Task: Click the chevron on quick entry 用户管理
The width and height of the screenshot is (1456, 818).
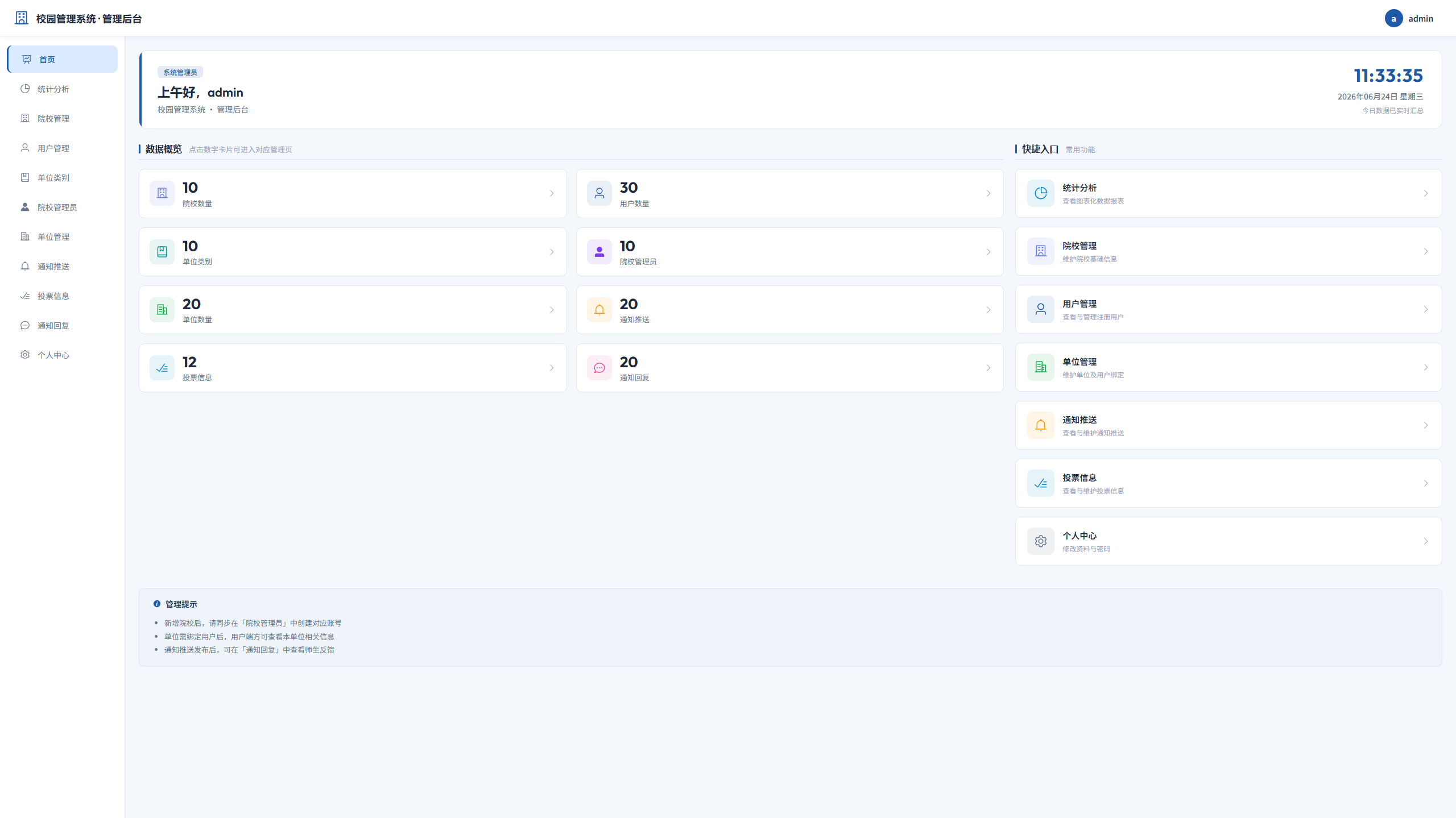Action: tap(1426, 309)
